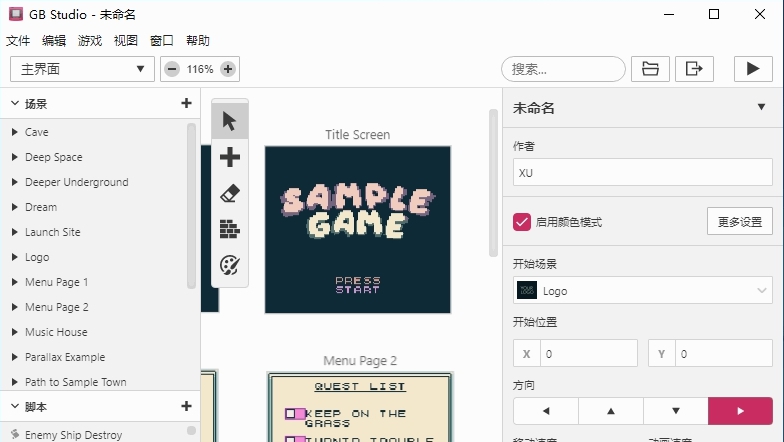Expand the Deep Space scene
The height and width of the screenshot is (442, 784).
(14, 157)
